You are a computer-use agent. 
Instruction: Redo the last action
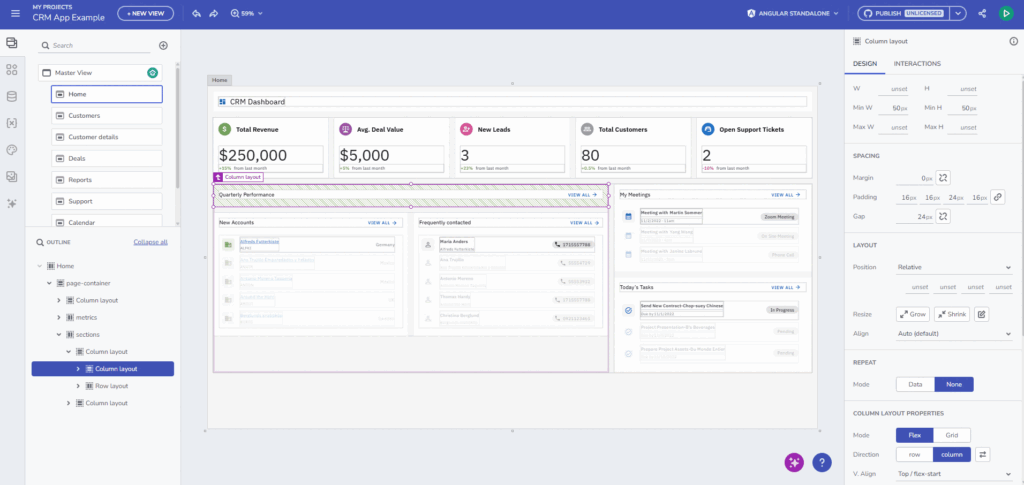214,13
